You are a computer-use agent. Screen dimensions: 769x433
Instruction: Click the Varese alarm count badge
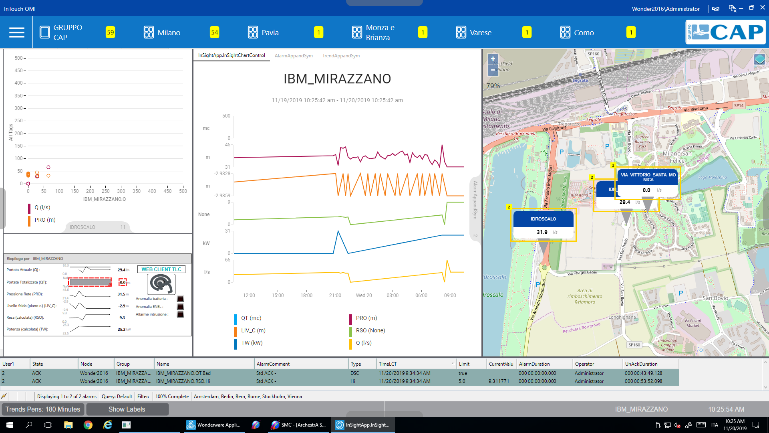pyautogui.click(x=527, y=32)
